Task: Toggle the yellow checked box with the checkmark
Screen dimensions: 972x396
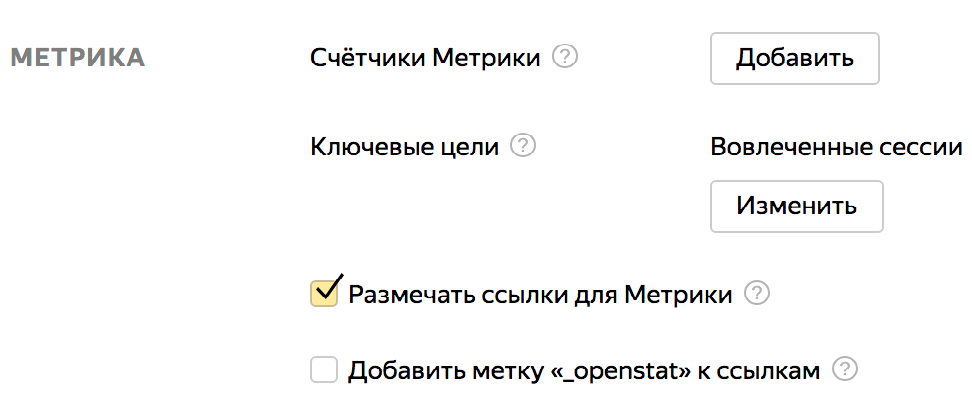Action: (324, 293)
